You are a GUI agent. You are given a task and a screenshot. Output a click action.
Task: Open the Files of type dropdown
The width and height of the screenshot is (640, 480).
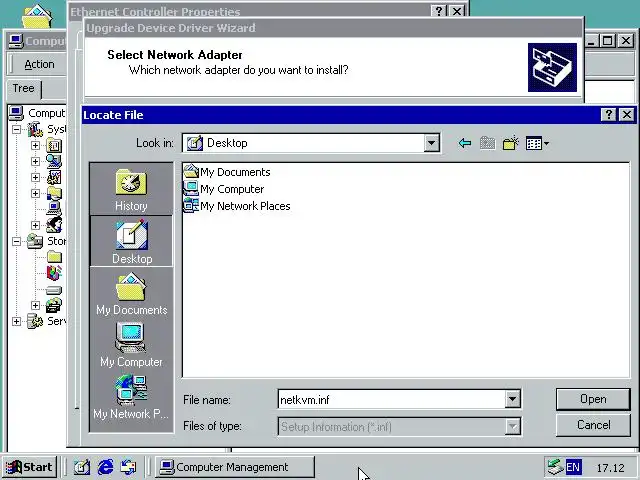pos(512,427)
